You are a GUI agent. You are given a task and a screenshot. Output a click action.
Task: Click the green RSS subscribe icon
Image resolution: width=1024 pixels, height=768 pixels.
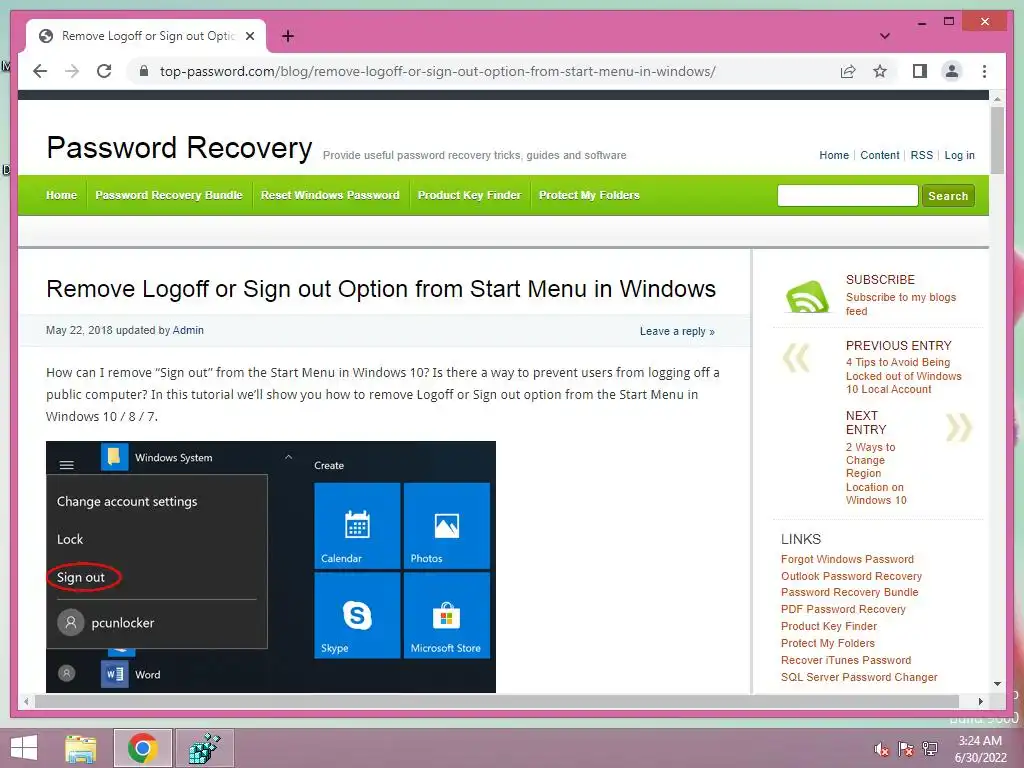click(x=807, y=297)
